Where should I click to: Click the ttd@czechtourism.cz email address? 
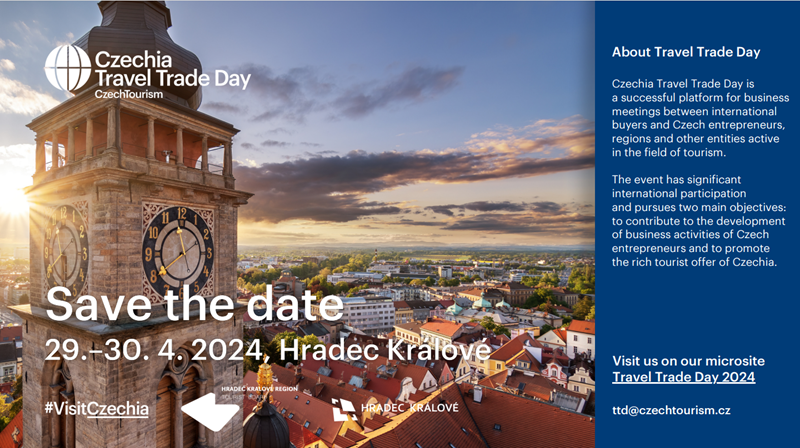click(671, 410)
